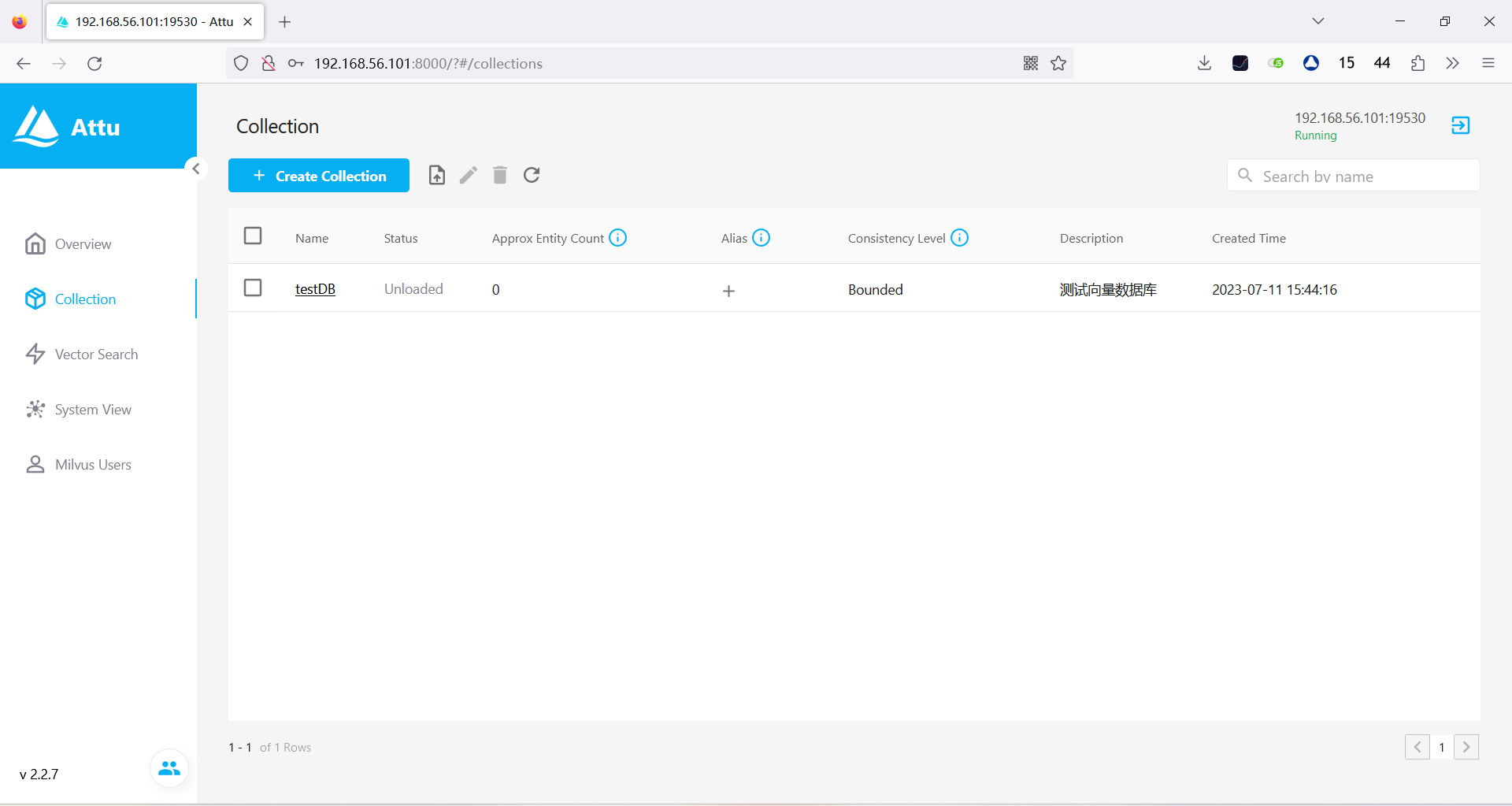Select page 1 in pagination
The image size is (1512, 806).
pyautogui.click(x=1442, y=747)
